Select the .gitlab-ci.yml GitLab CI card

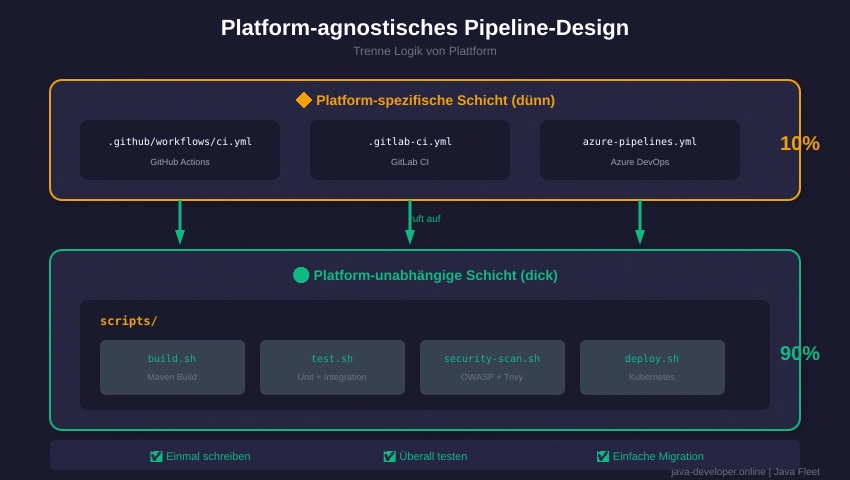410,150
